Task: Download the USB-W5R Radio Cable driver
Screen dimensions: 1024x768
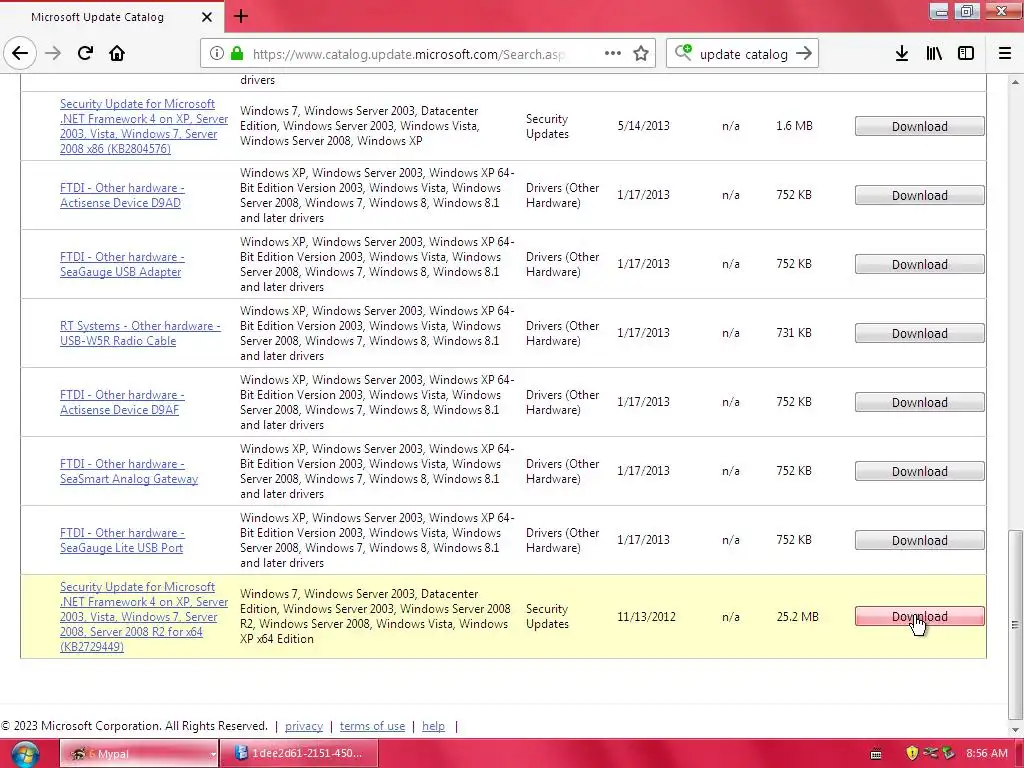Action: pyautogui.click(x=920, y=333)
